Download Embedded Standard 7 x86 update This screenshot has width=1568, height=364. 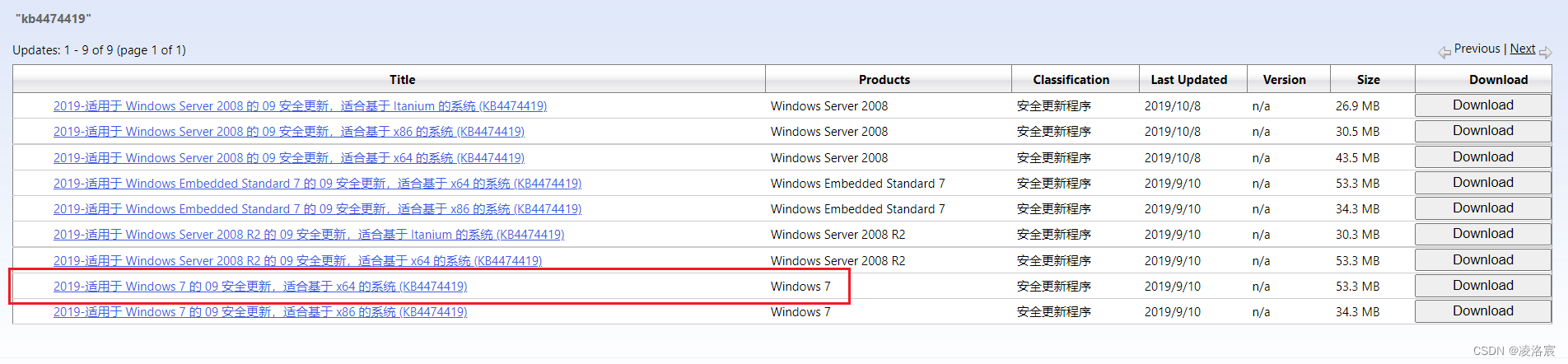point(1483,208)
